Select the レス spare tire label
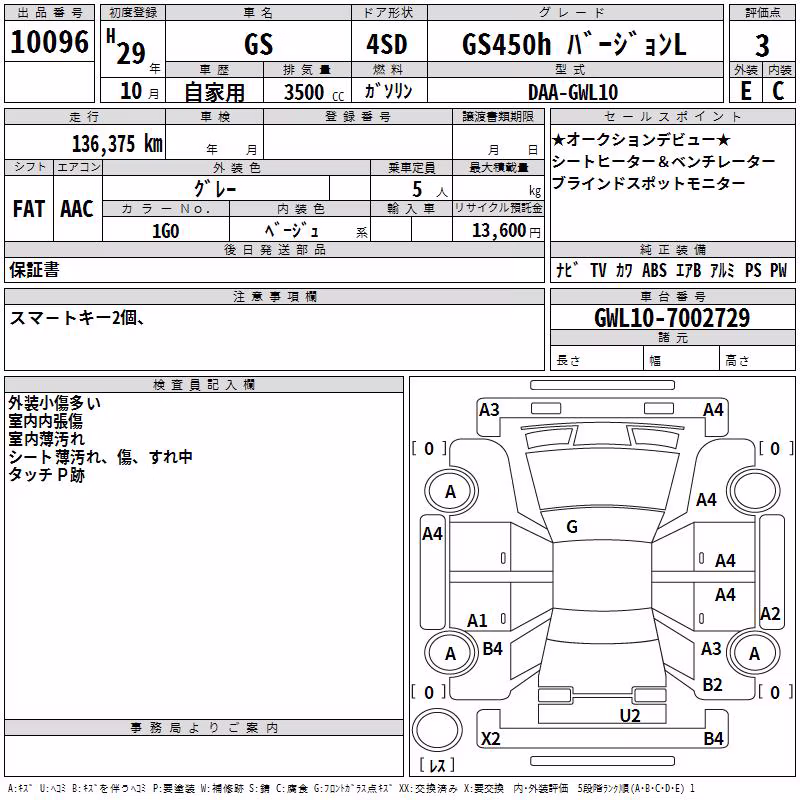This screenshot has width=800, height=800. [437, 765]
